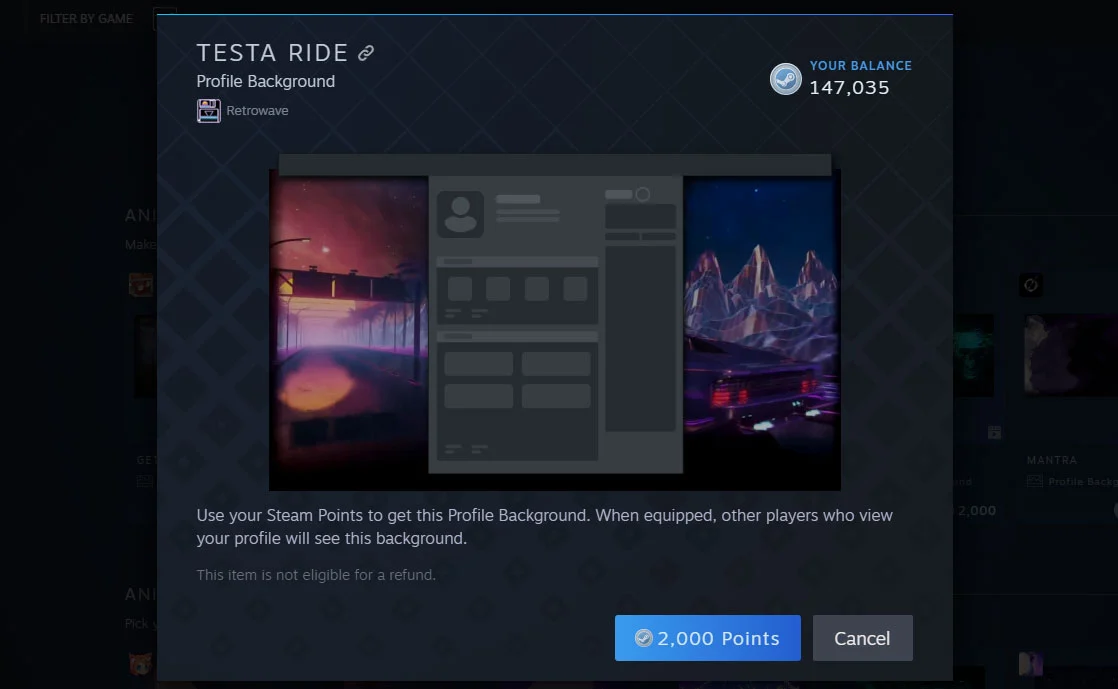Open the Retrowave game link

point(257,111)
